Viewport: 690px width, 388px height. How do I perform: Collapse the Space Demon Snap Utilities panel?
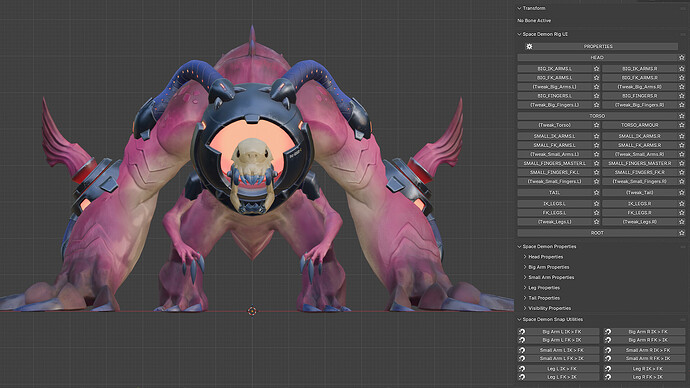552,319
